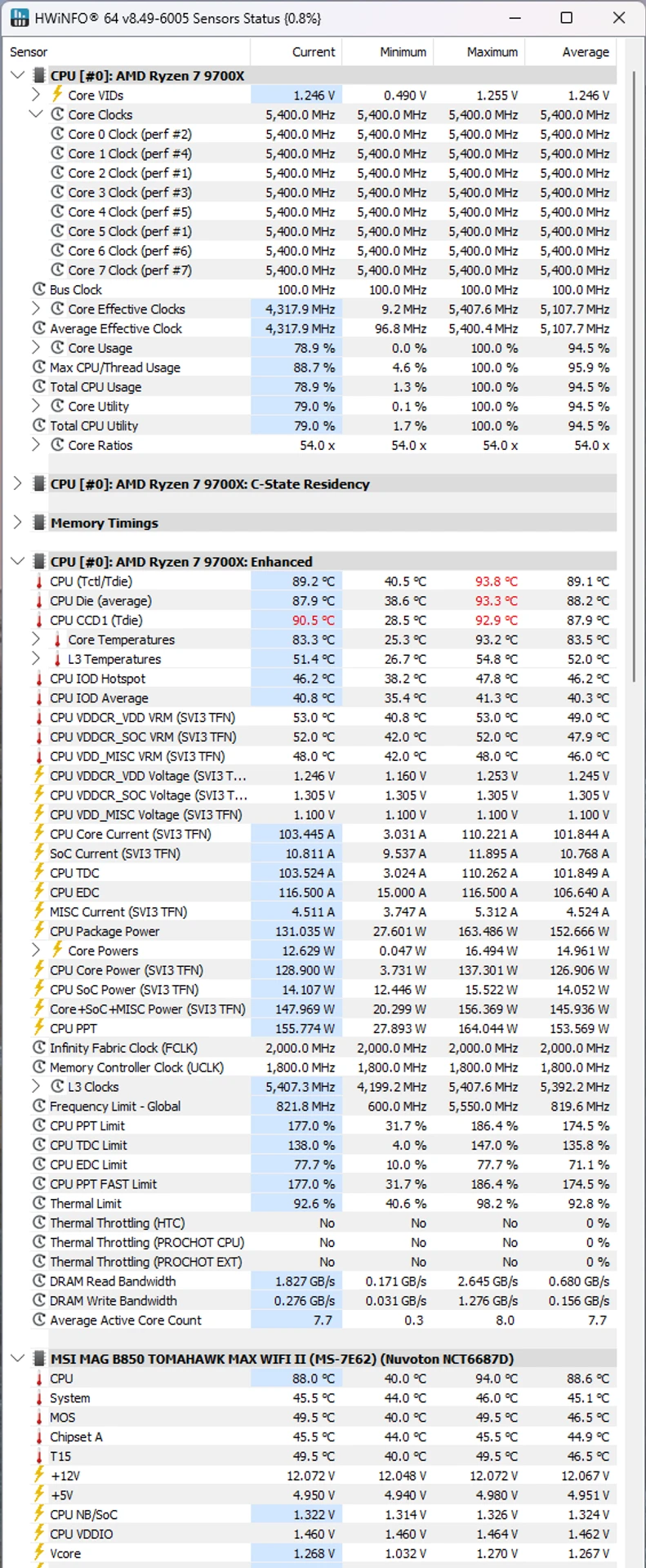Click the thermometer icon beside MOS sensor
646x1568 pixels.
(38, 1418)
